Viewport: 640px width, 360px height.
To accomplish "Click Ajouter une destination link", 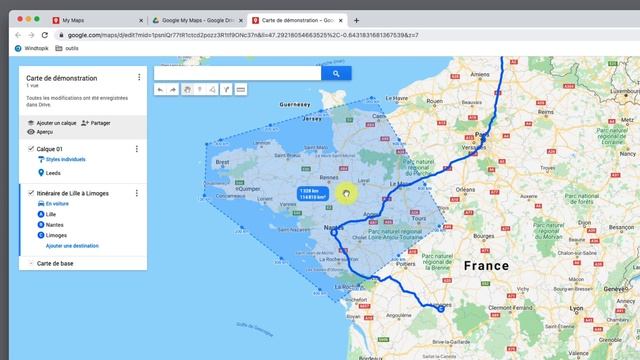I will tap(72, 246).
